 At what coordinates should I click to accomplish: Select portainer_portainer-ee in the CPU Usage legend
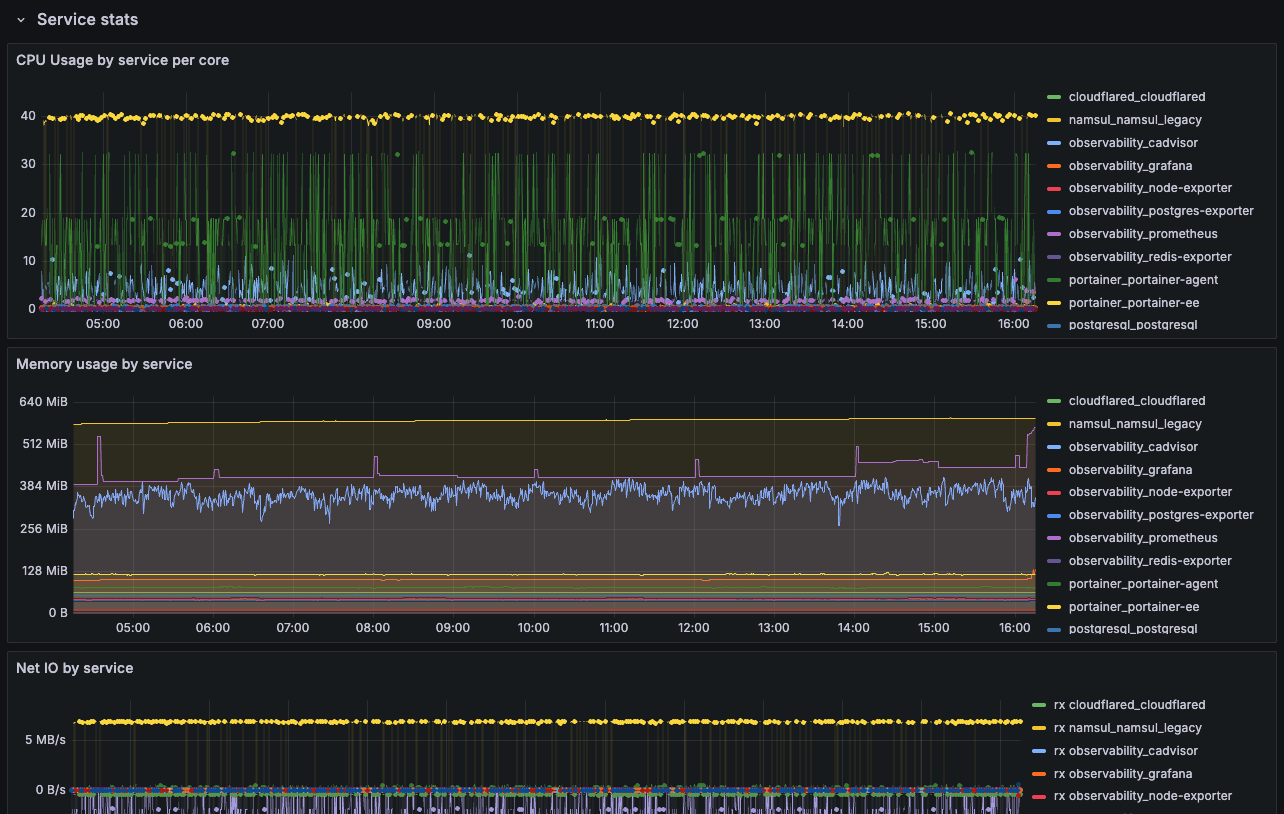(x=1134, y=302)
